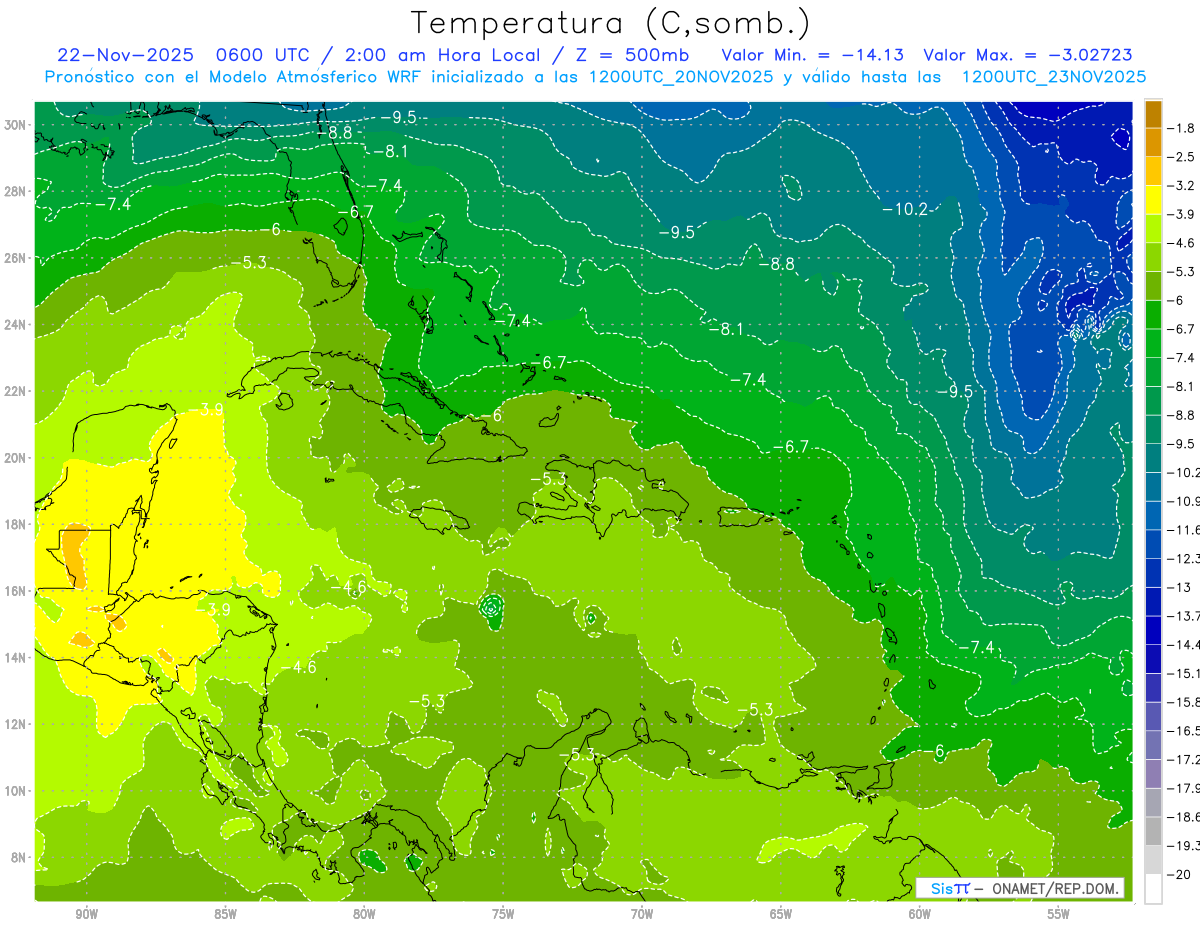Screen dimensions: 1200x927
Task: Click the 70W longitude axis label
Action: 642,915
